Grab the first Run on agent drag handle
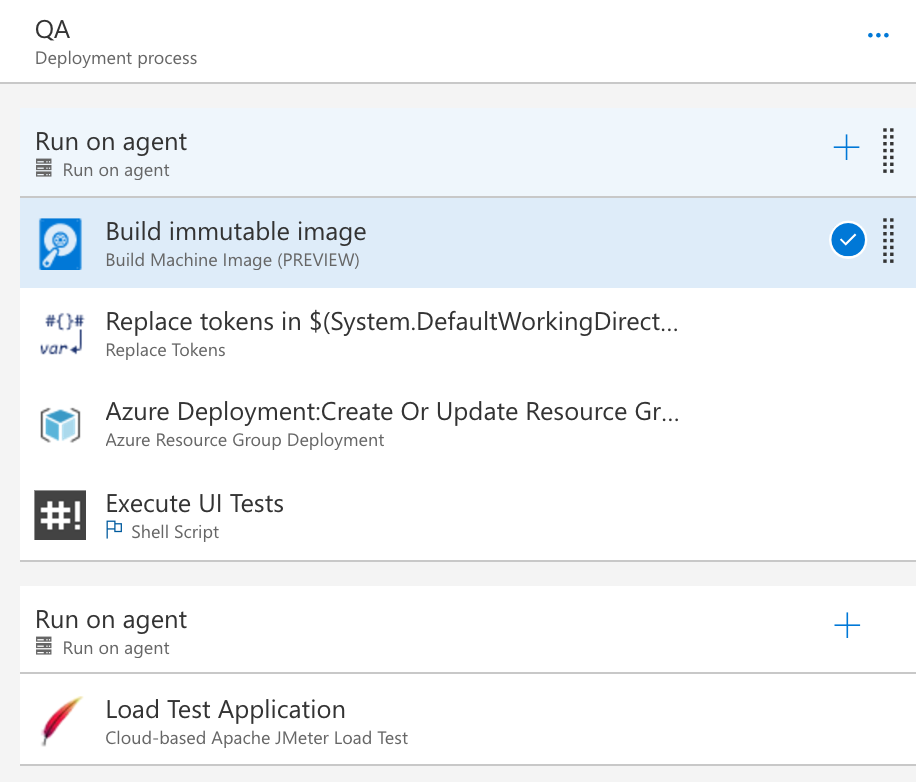The height and width of the screenshot is (782, 916). (x=888, y=151)
